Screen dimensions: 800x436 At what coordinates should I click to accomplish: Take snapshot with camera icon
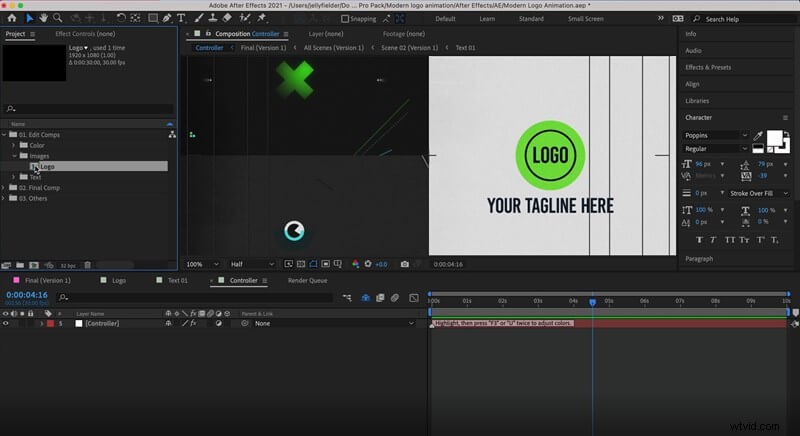pyautogui.click(x=405, y=264)
